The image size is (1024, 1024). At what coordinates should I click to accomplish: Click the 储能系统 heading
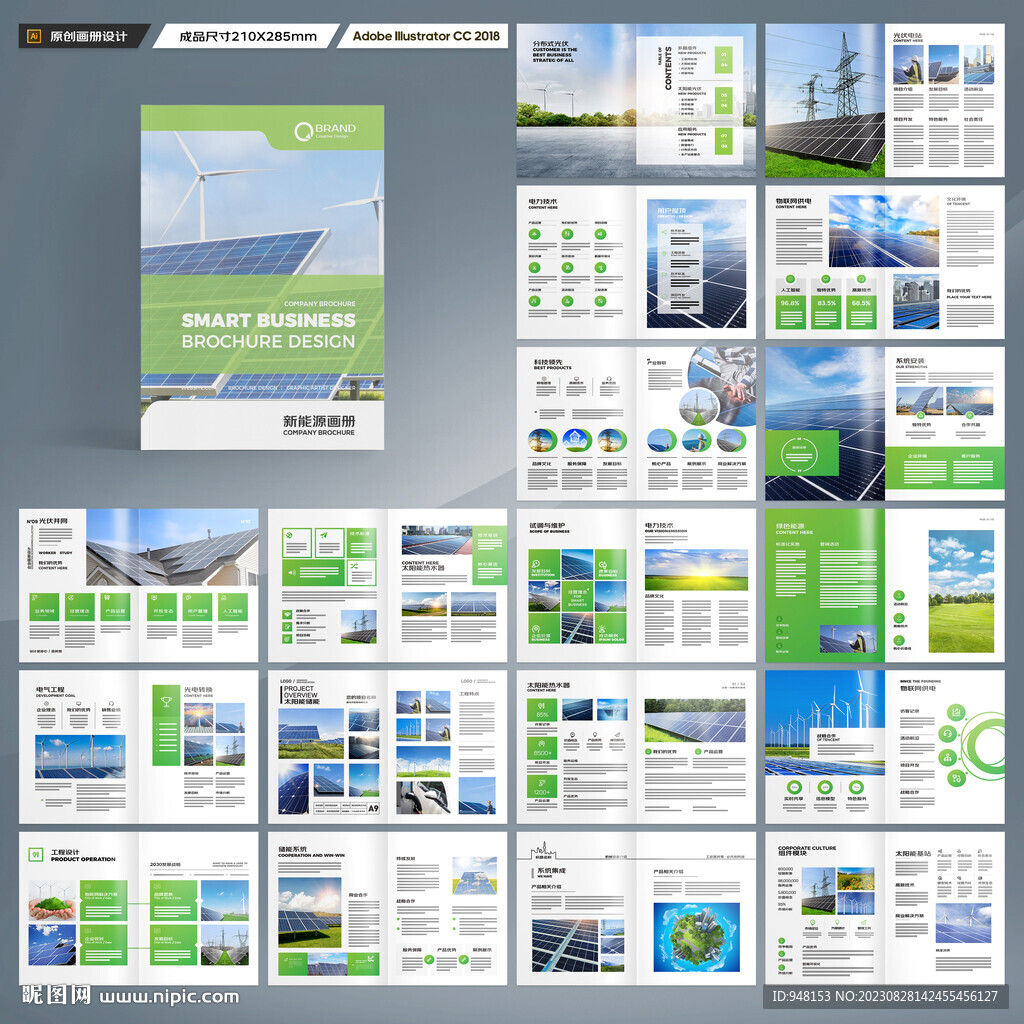click(x=293, y=850)
